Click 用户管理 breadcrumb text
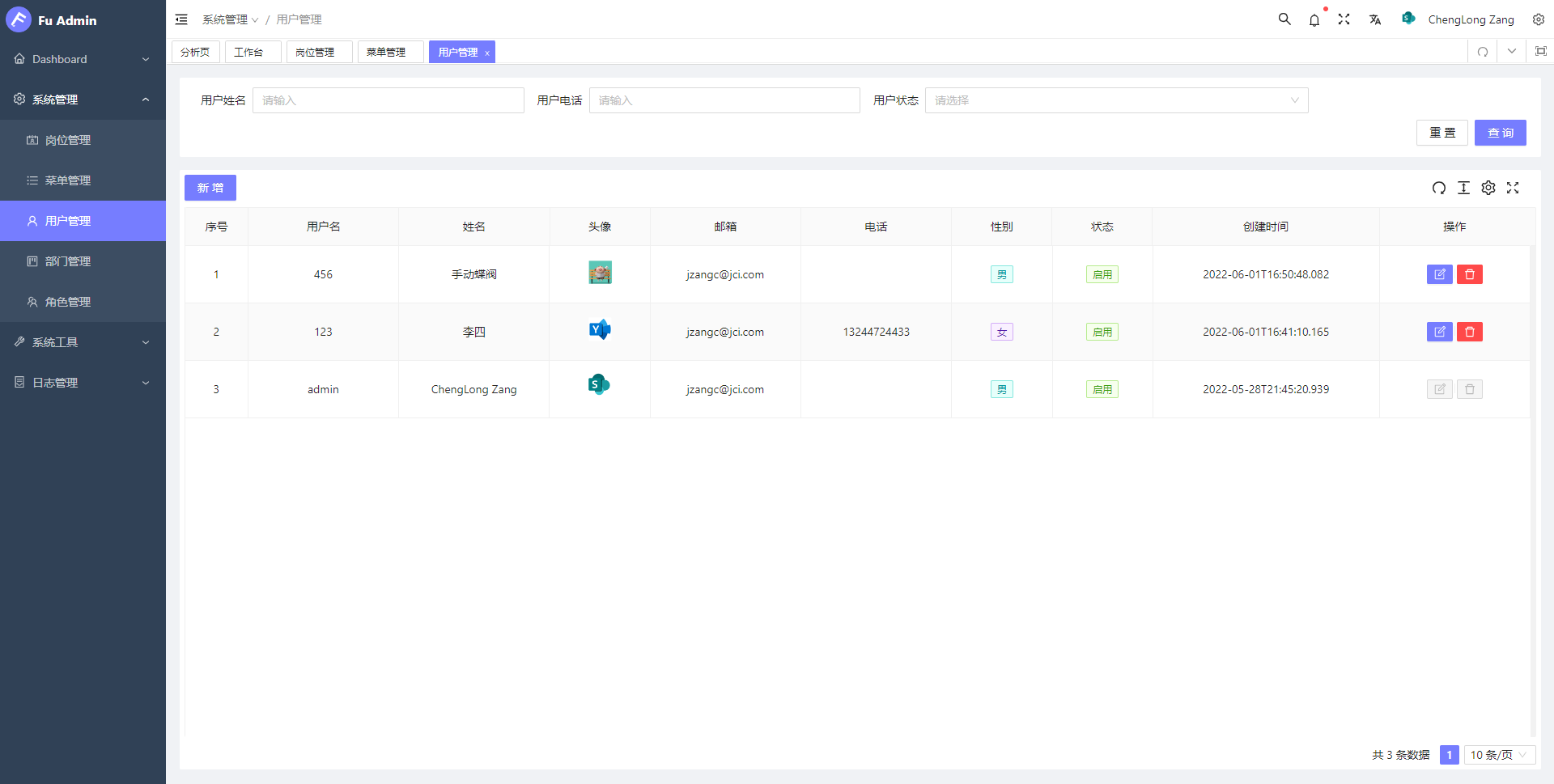Screen dimensions: 1554x784 pyautogui.click(x=299, y=19)
